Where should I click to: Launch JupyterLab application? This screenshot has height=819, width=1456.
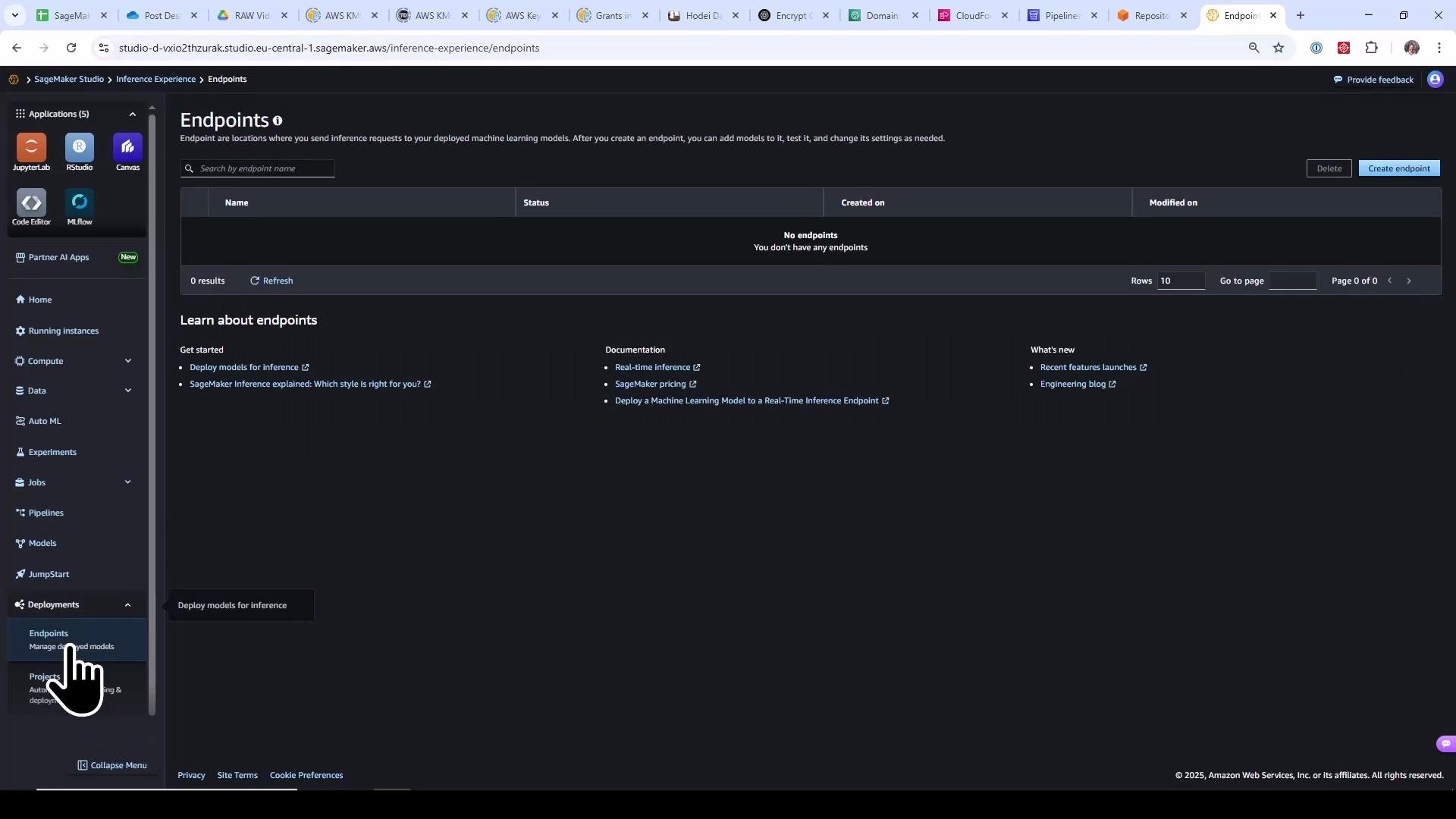click(x=31, y=152)
